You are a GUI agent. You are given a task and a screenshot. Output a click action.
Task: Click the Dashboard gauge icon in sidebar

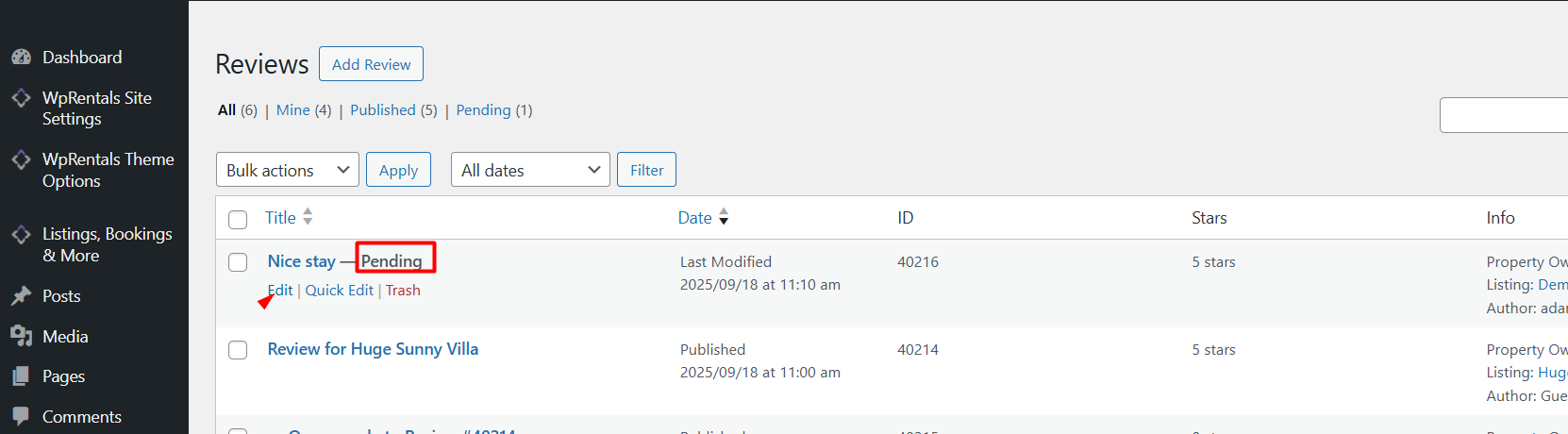click(x=21, y=58)
